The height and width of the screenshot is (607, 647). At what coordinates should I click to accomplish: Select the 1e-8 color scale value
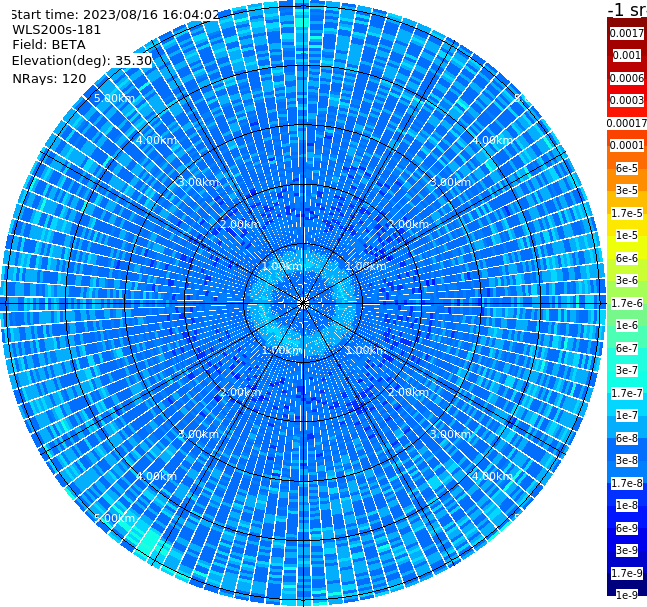(x=627, y=505)
